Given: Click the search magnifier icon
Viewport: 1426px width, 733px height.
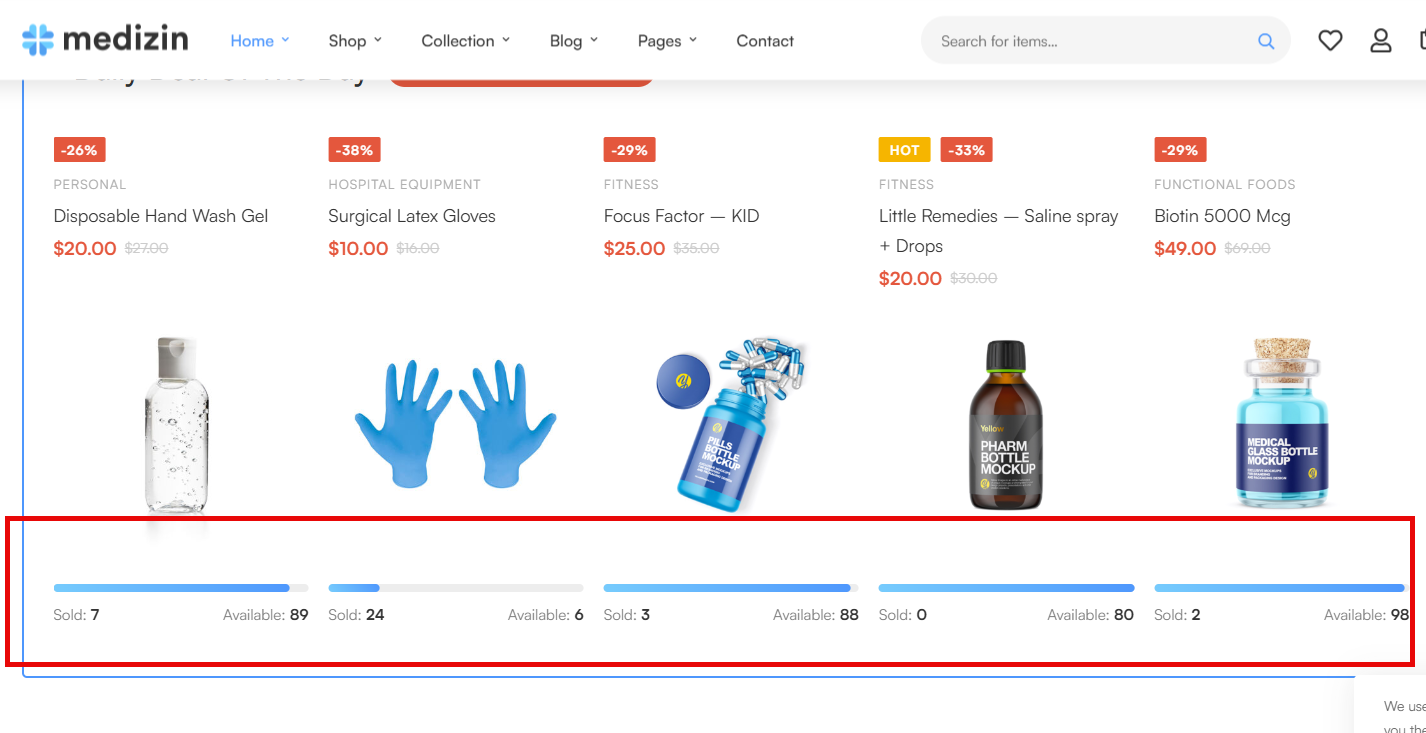Looking at the screenshot, I should (x=1266, y=41).
